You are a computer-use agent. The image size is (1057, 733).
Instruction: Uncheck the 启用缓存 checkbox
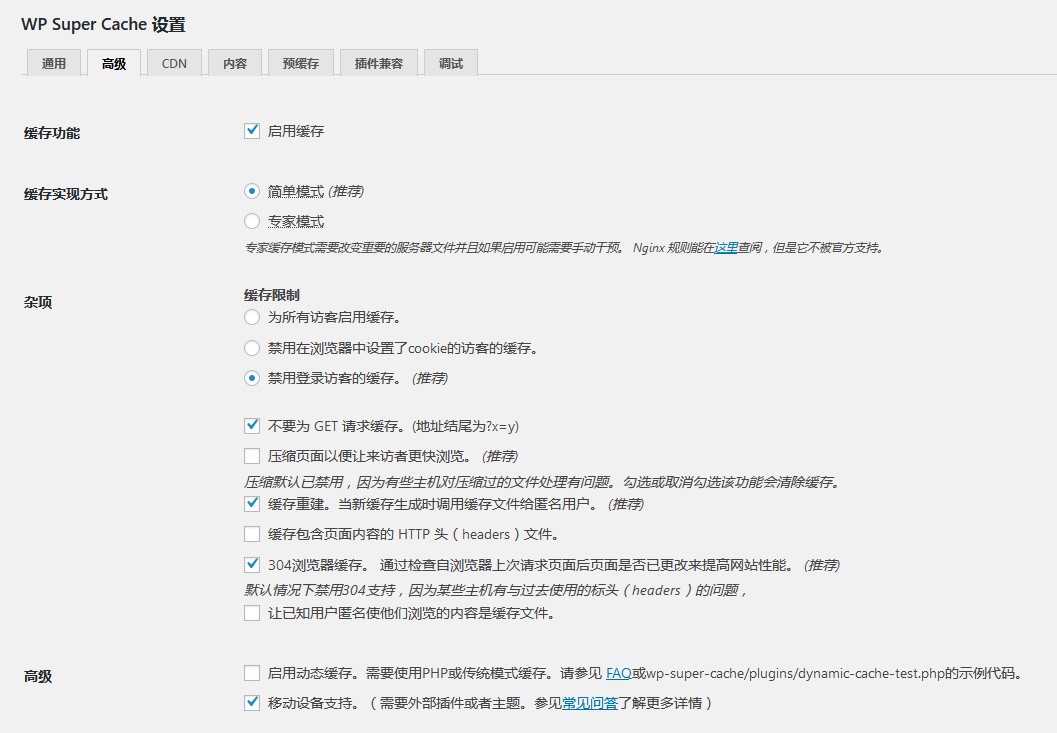pyautogui.click(x=252, y=131)
